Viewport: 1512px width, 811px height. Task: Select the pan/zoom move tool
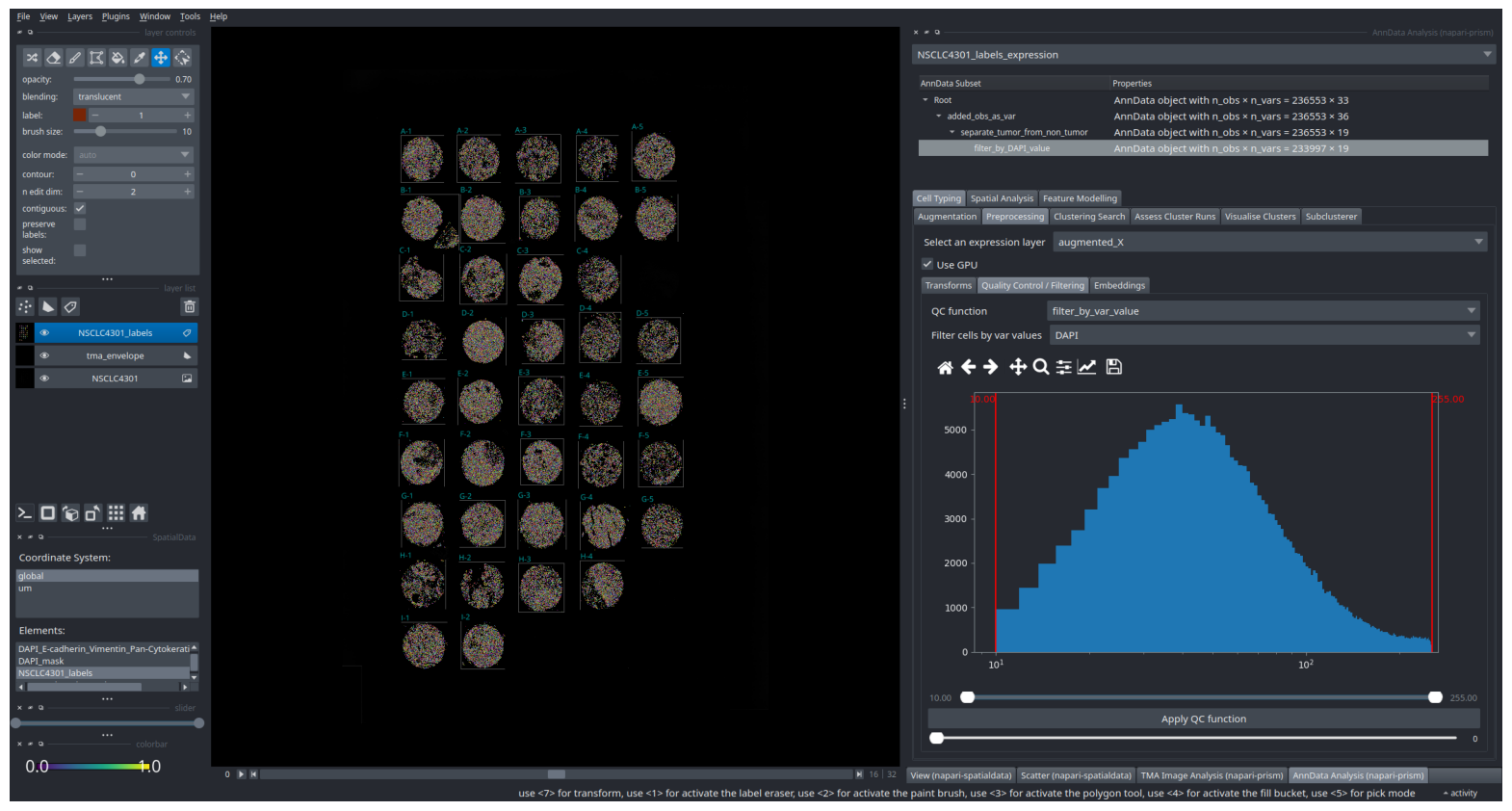[161, 58]
